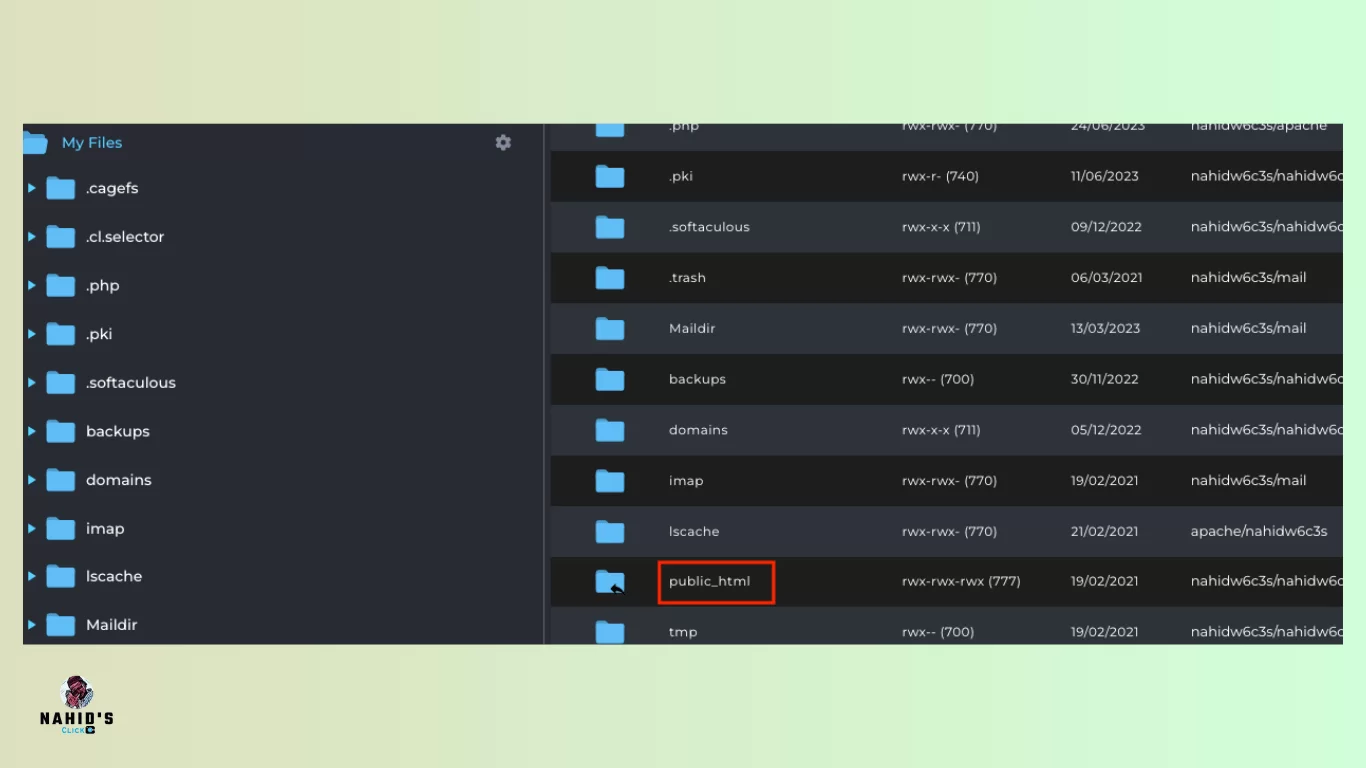Select .php folder icon in tree
Viewport: 1366px width, 768px height.
coord(61,286)
